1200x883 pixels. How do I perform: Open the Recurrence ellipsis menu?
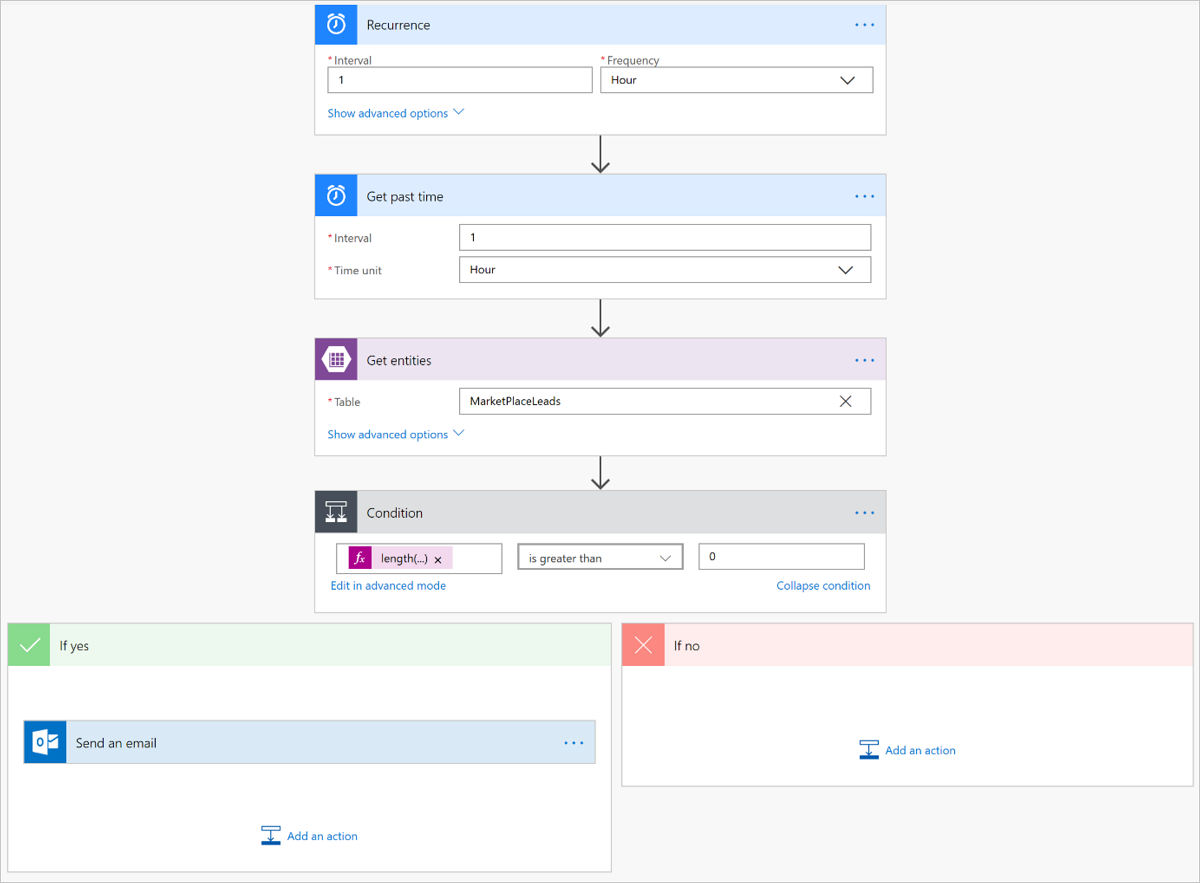click(x=864, y=24)
